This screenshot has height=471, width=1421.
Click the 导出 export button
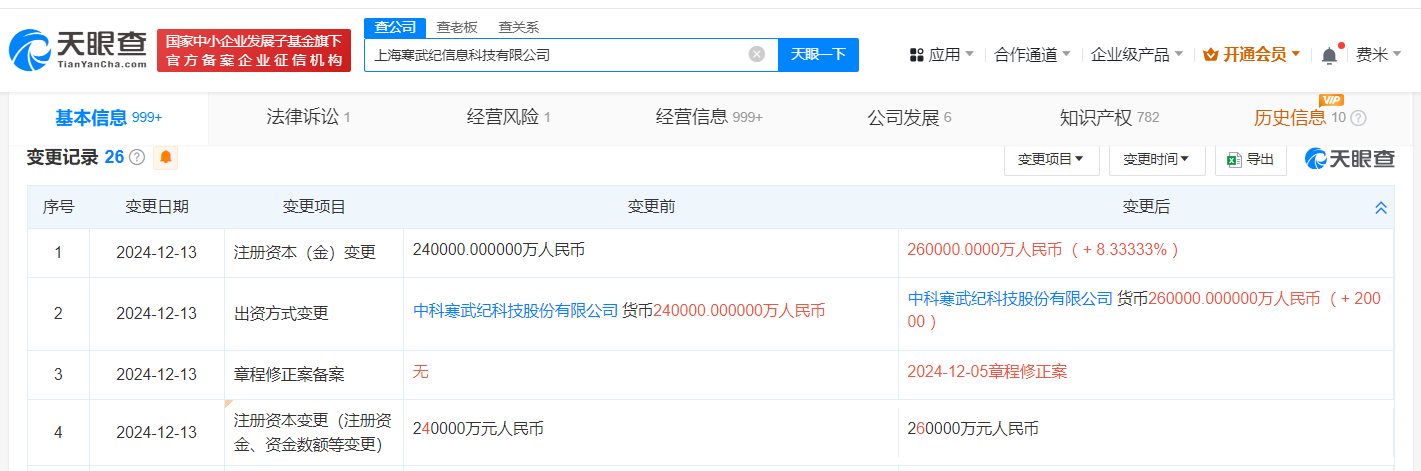point(1251,159)
